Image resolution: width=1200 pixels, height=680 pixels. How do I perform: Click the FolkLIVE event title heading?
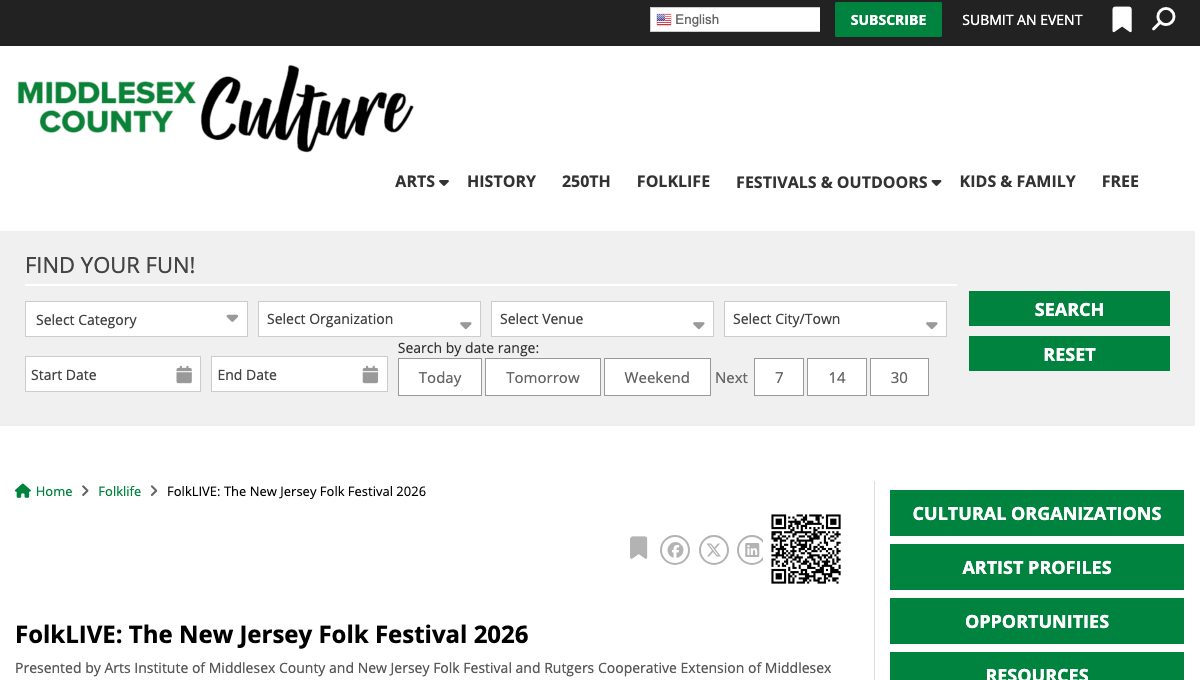pyautogui.click(x=272, y=634)
